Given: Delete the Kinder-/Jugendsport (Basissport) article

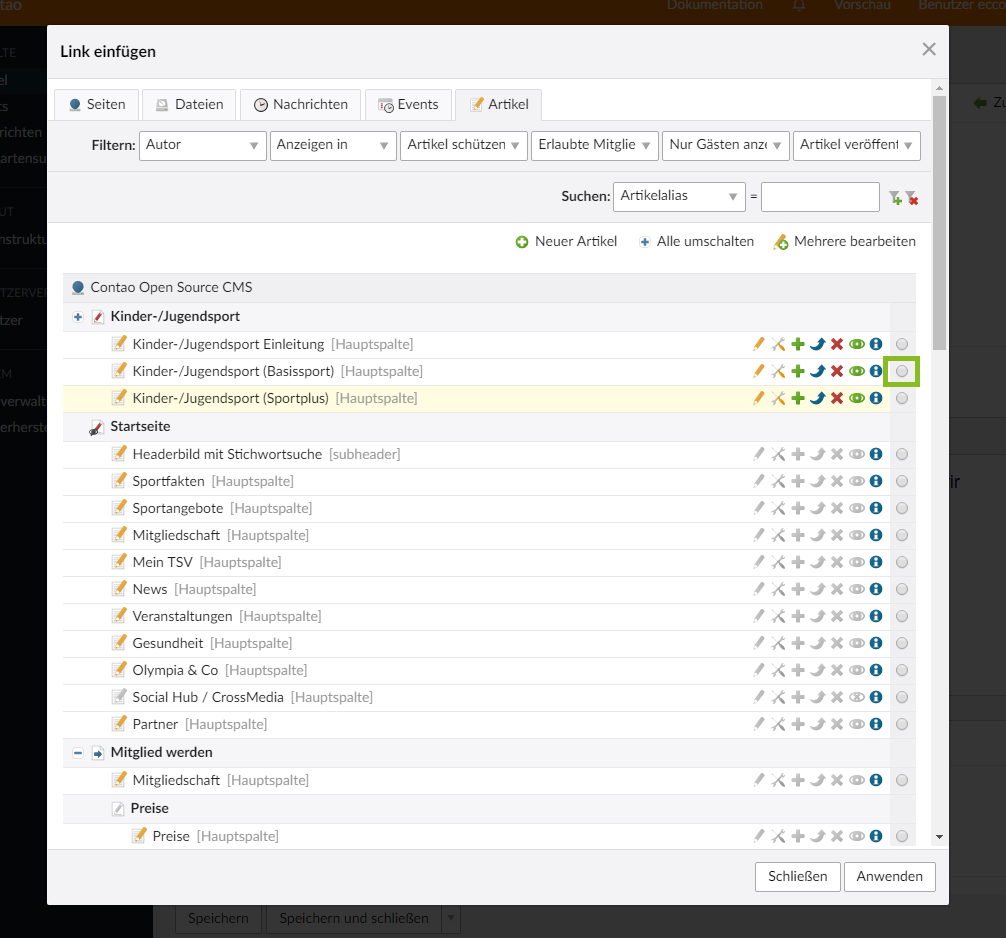Looking at the screenshot, I should click(x=837, y=371).
